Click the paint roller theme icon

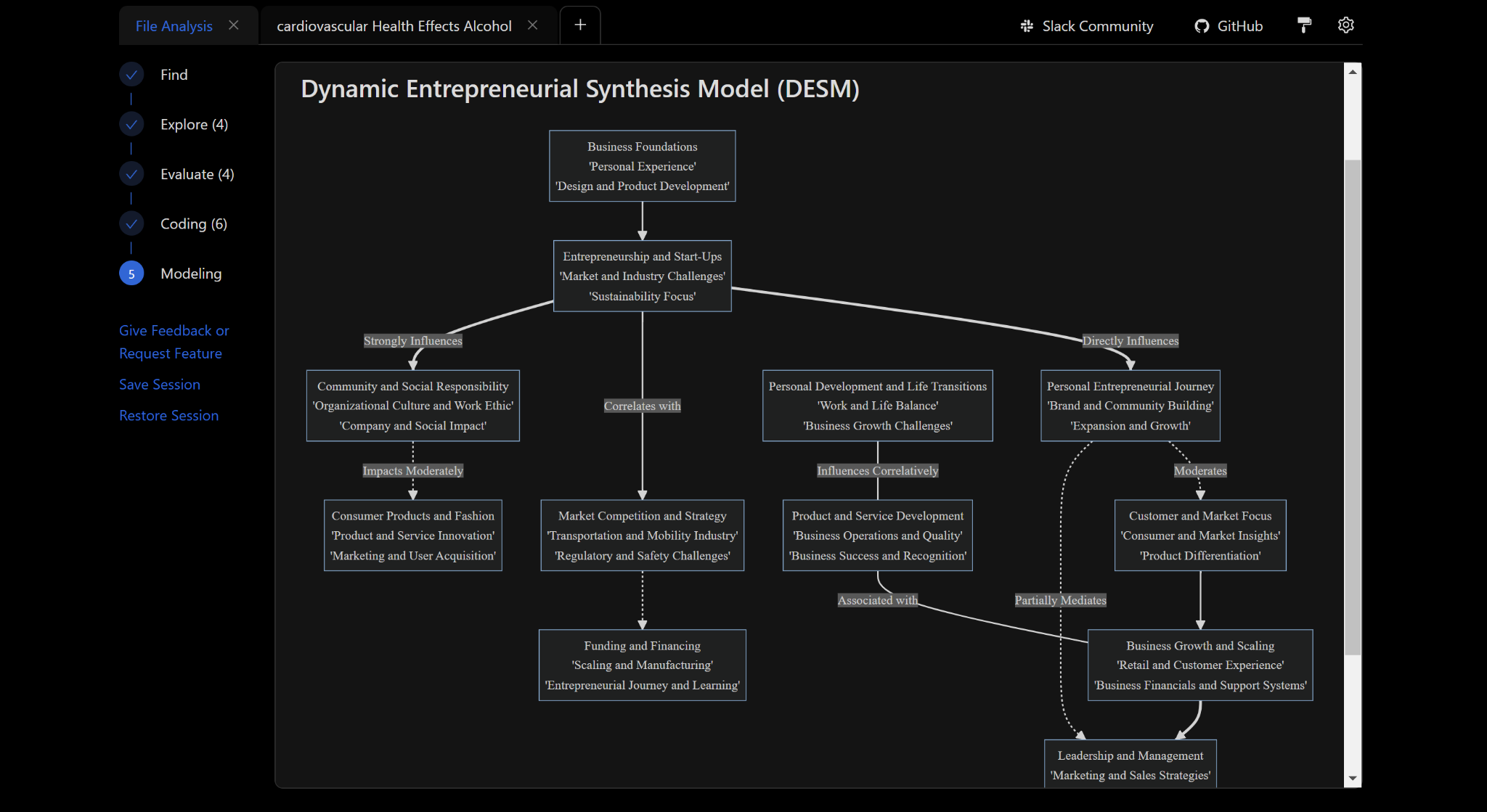[x=1304, y=25]
